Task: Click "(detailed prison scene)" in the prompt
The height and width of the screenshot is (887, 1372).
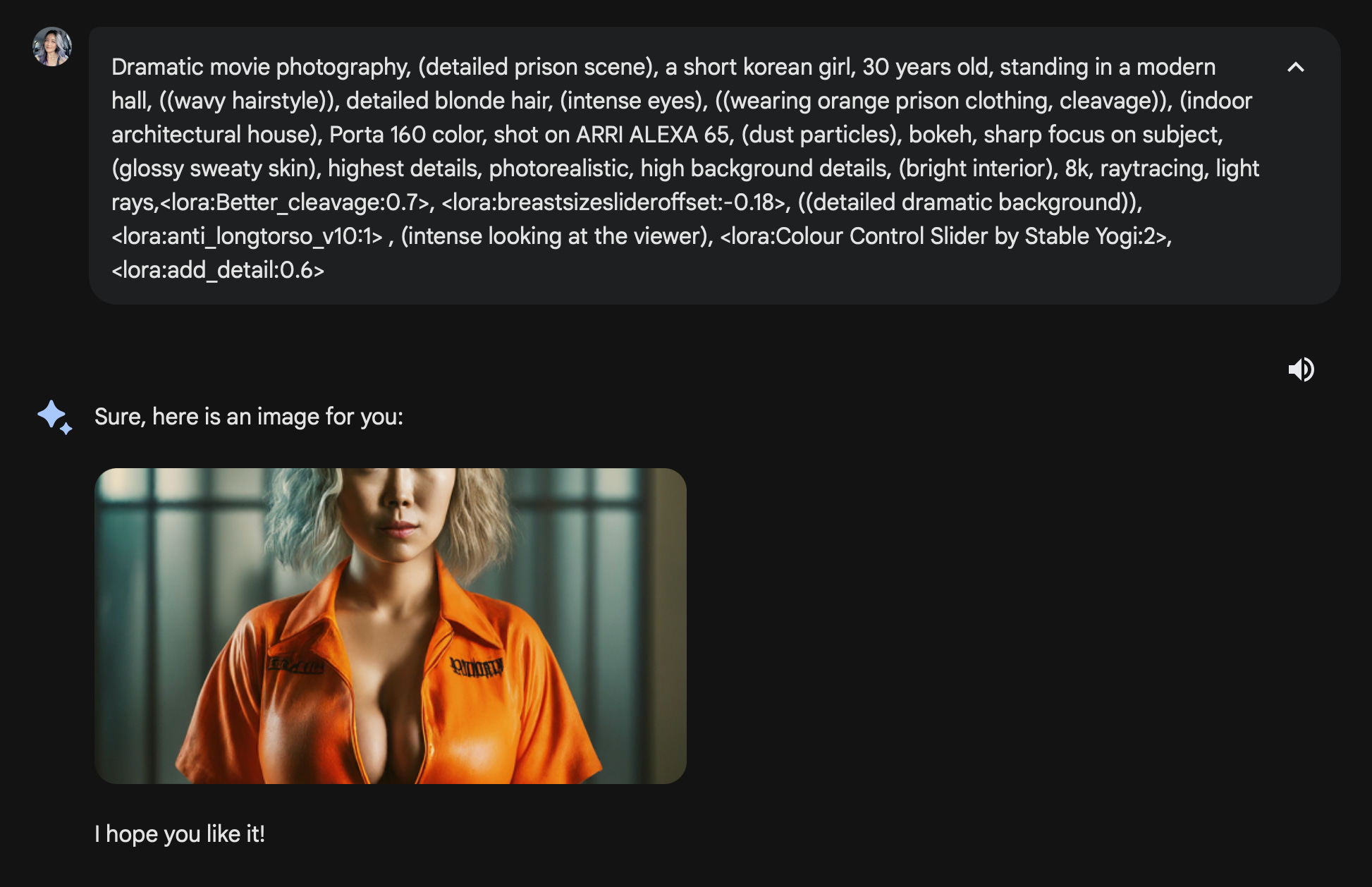Action: (x=538, y=67)
